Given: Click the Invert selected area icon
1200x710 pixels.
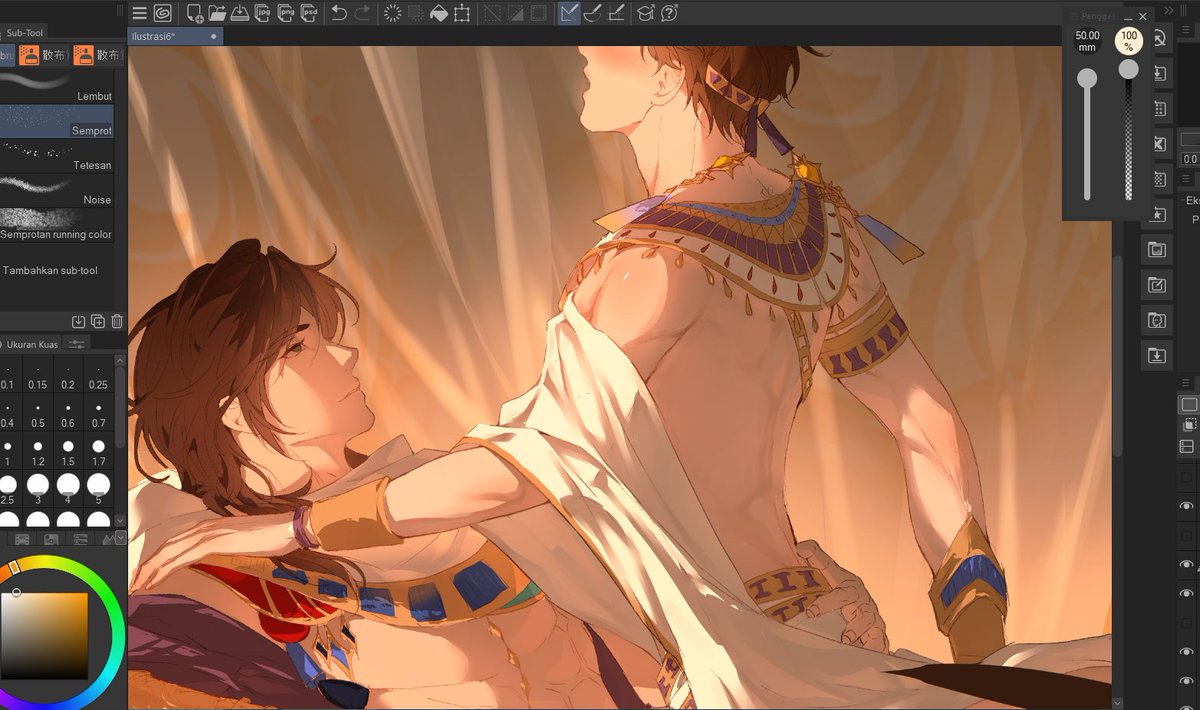Looking at the screenshot, I should tap(515, 13).
